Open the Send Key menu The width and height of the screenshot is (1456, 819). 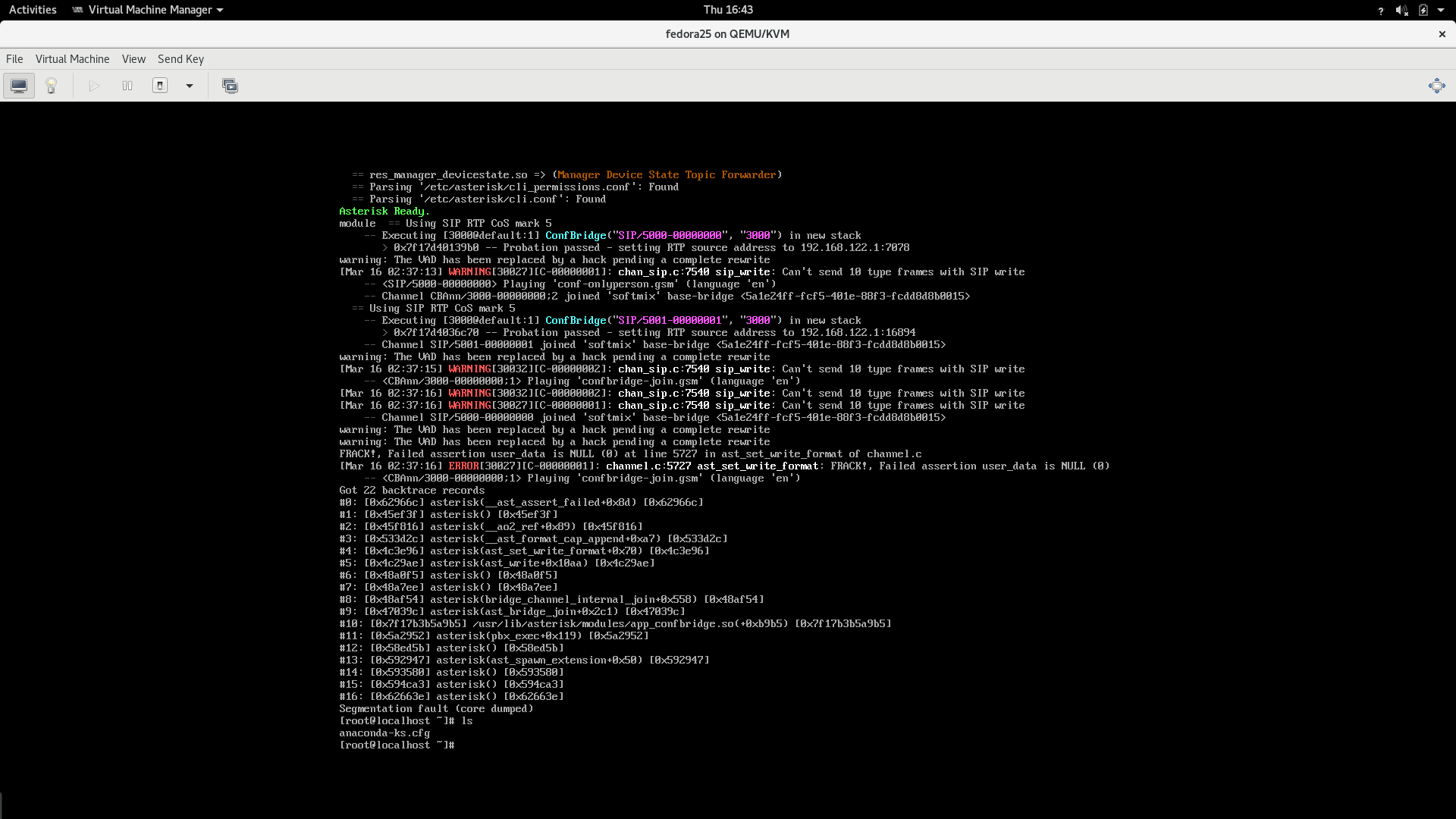[x=180, y=59]
